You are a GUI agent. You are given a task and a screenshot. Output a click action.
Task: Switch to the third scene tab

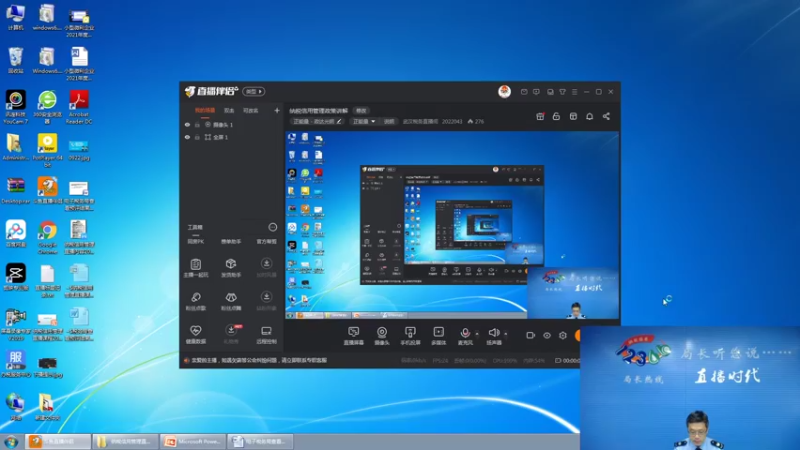click(x=251, y=111)
